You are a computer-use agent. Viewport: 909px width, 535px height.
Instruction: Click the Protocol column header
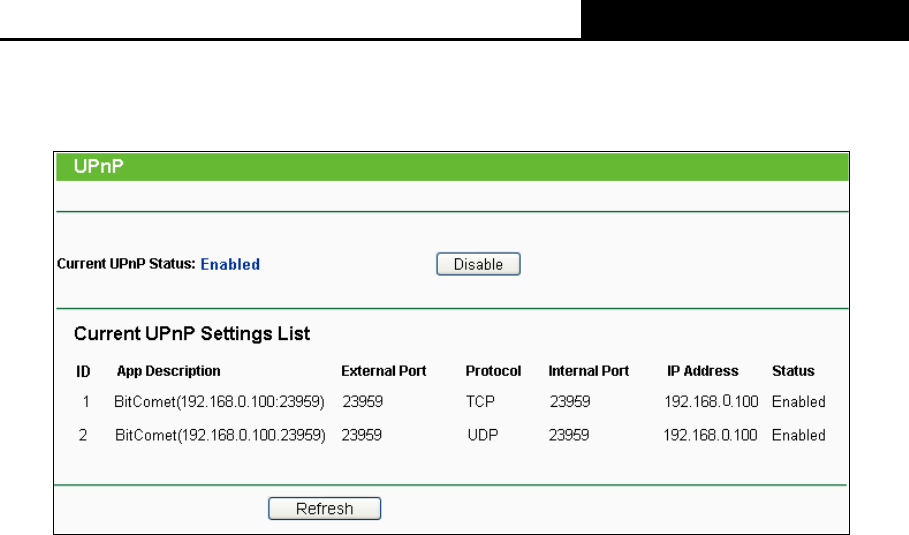pyautogui.click(x=493, y=371)
